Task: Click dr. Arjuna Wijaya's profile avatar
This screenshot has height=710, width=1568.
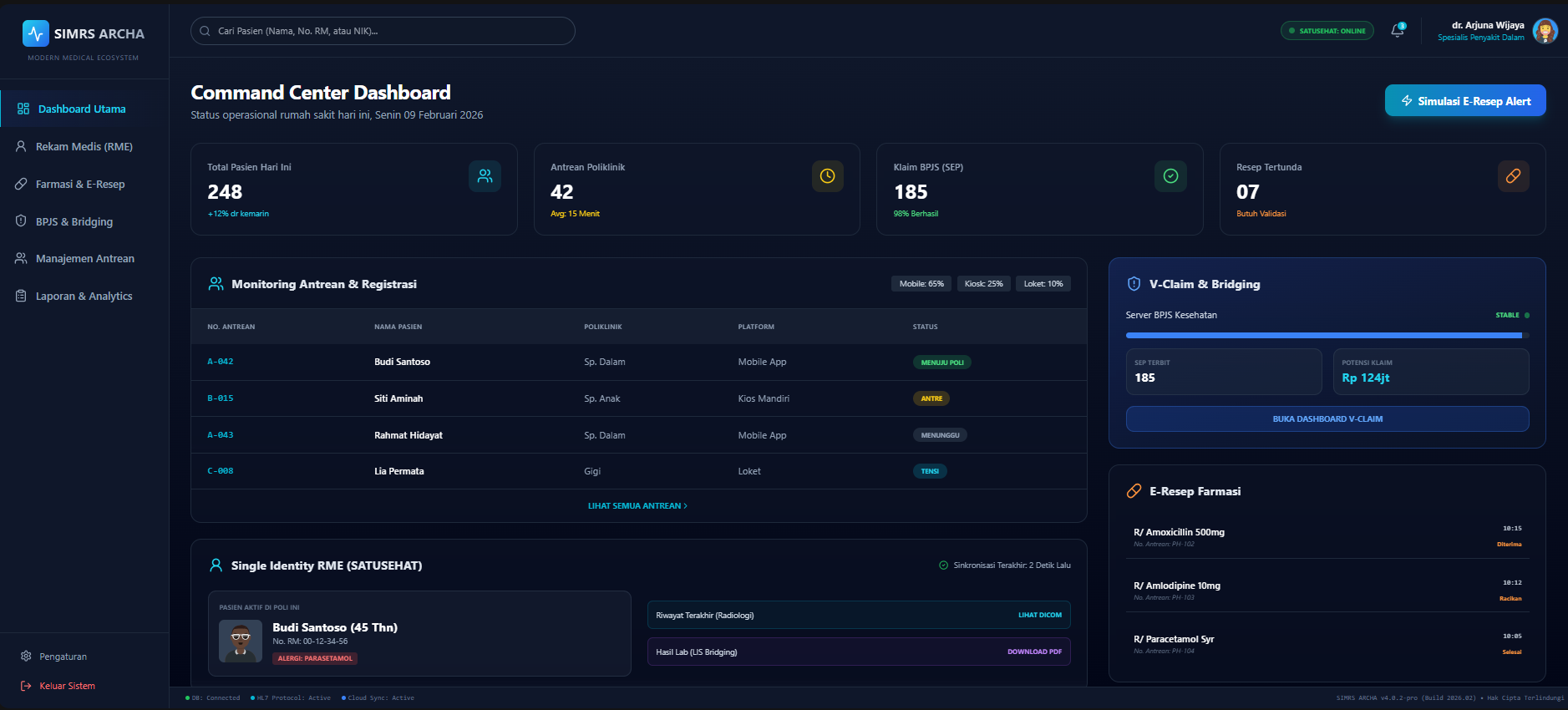Action: pyautogui.click(x=1545, y=31)
